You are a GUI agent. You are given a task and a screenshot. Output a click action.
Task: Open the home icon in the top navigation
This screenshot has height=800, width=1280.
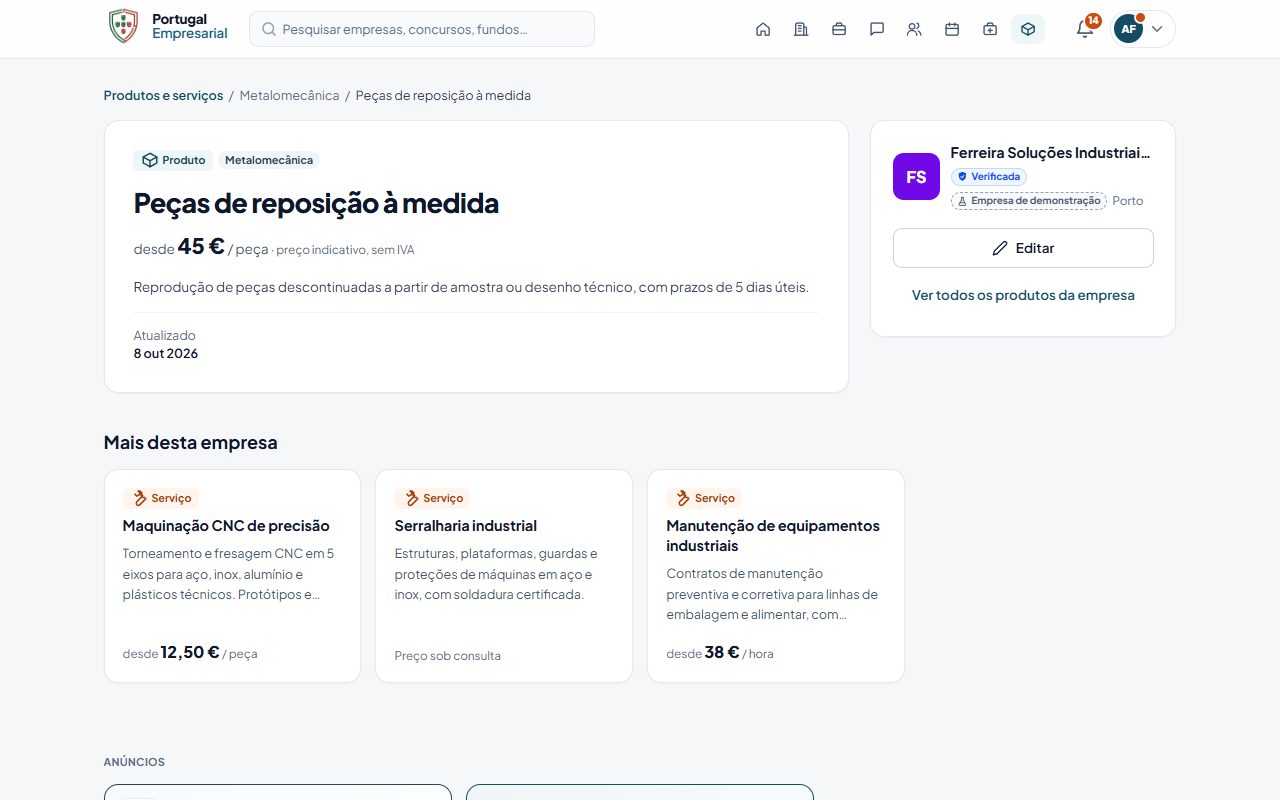point(763,29)
